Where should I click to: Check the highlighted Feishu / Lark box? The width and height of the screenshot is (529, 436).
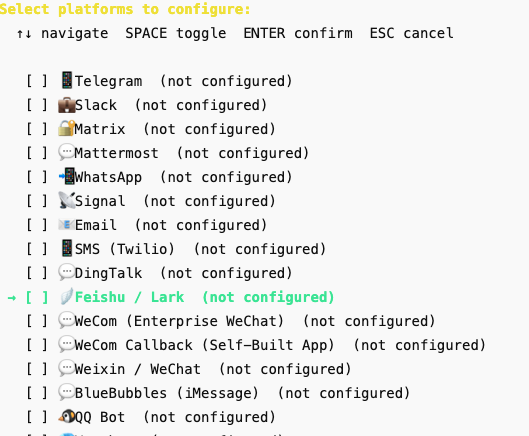(x=37, y=297)
